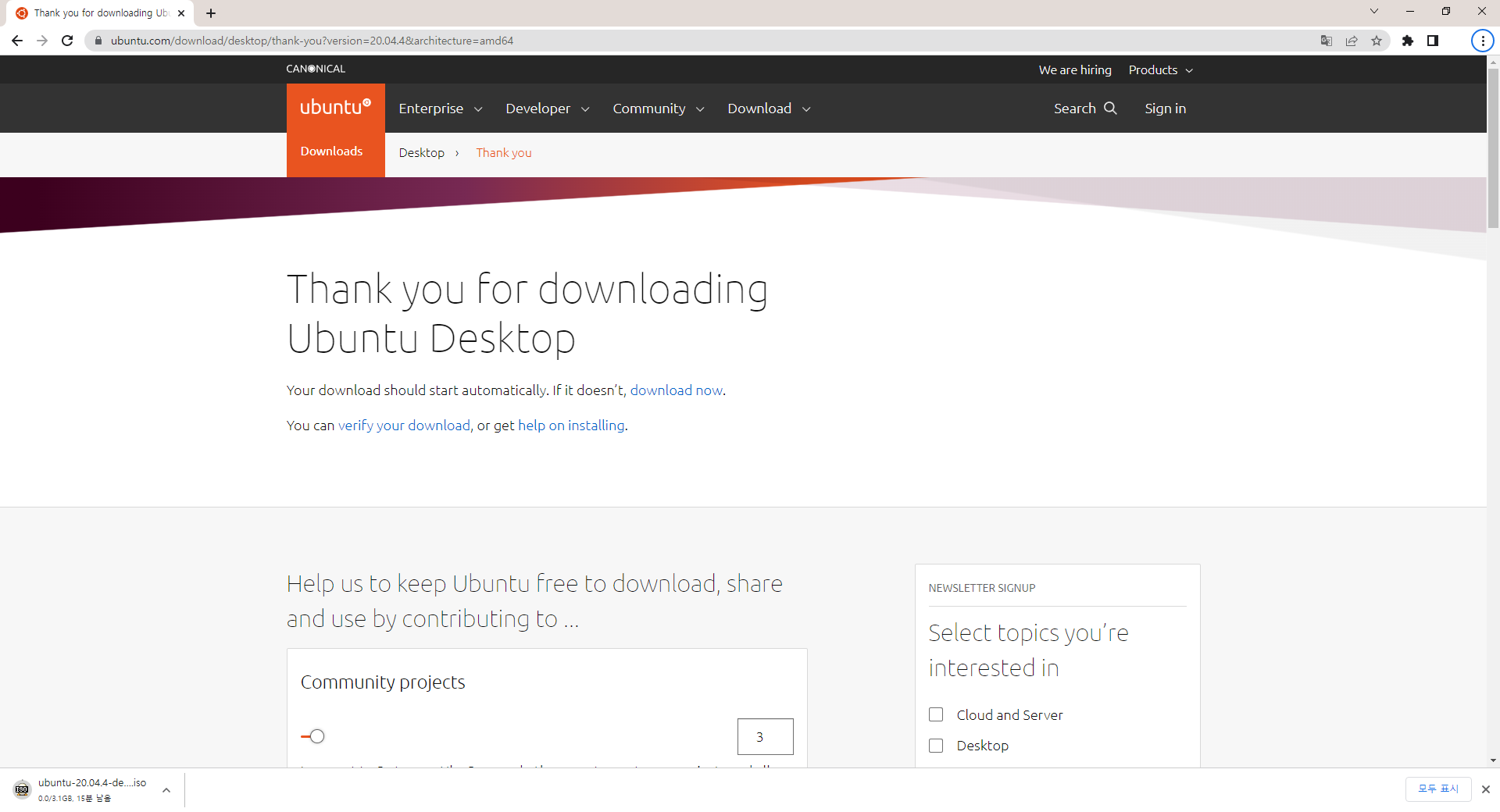Click the Community projects slider handle
The height and width of the screenshot is (812, 1500).
[x=316, y=736]
